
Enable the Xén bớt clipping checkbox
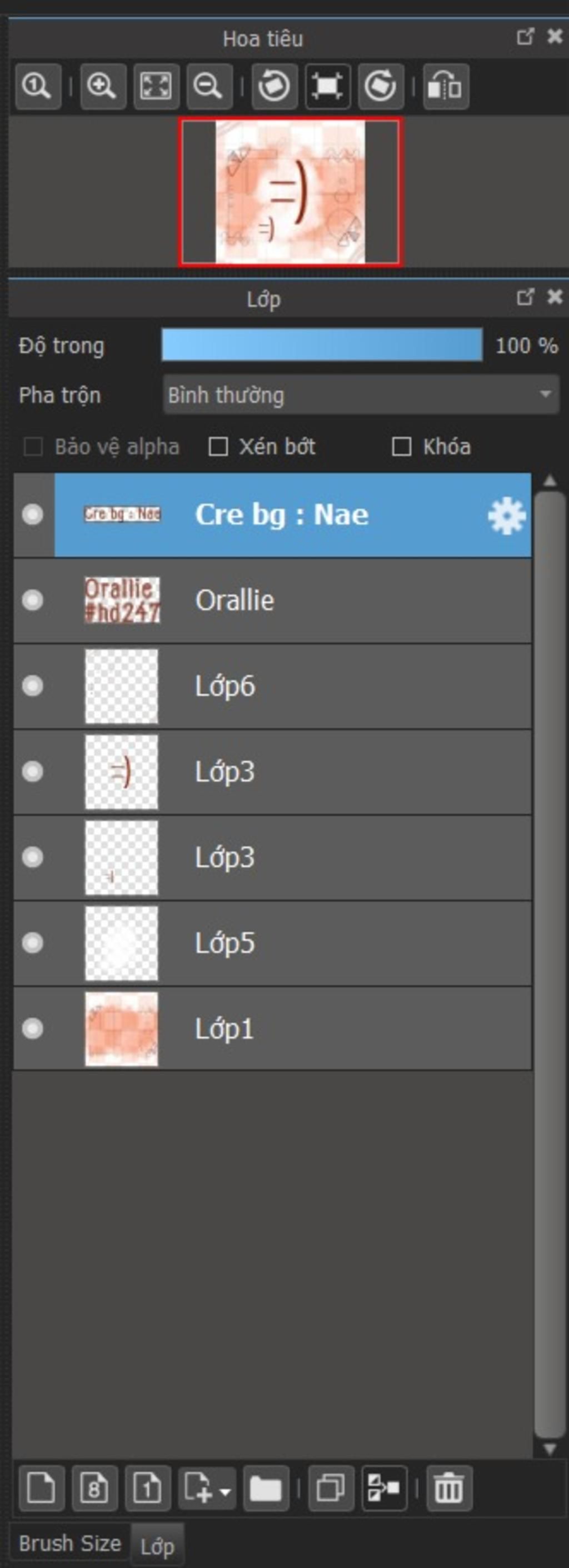[x=218, y=447]
